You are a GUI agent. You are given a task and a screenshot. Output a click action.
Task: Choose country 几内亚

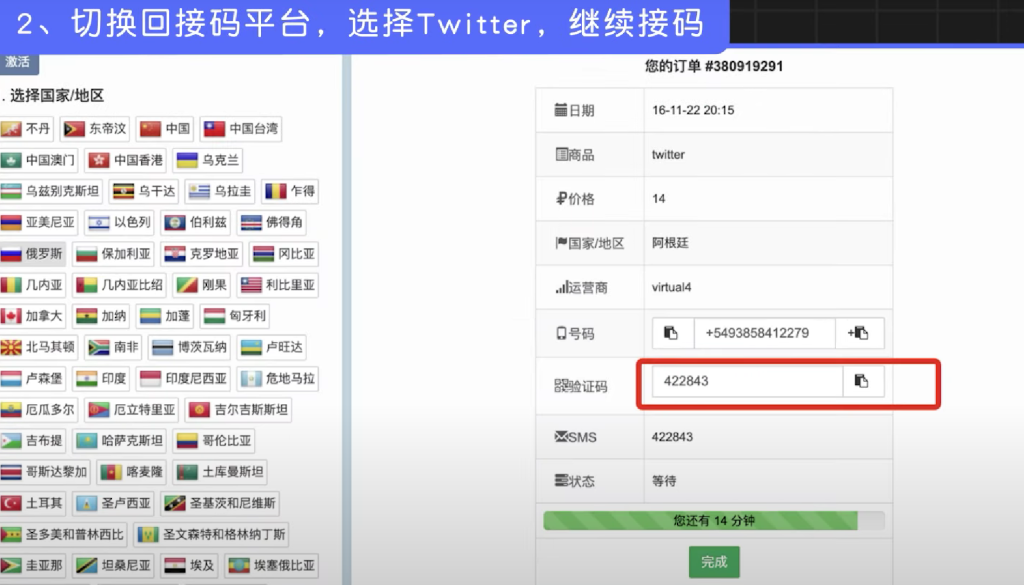coord(32,285)
